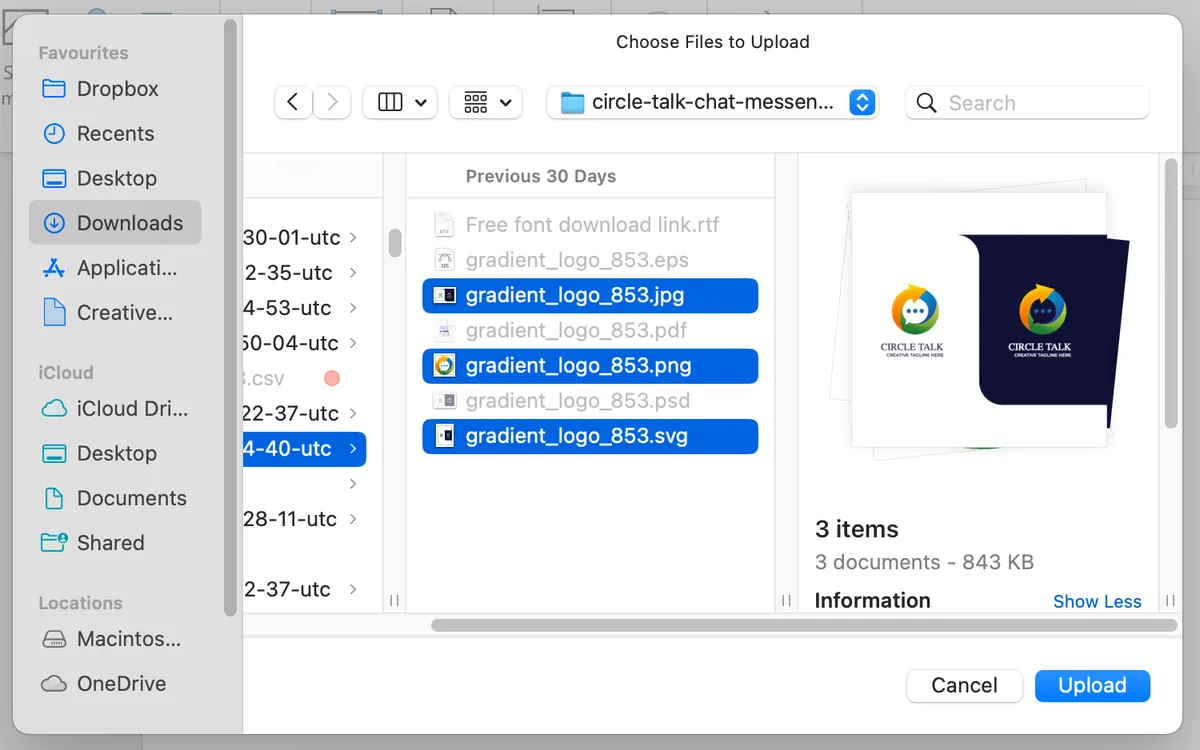Image resolution: width=1200 pixels, height=750 pixels.
Task: Select gradient_logo_853.png file
Action: 590,365
